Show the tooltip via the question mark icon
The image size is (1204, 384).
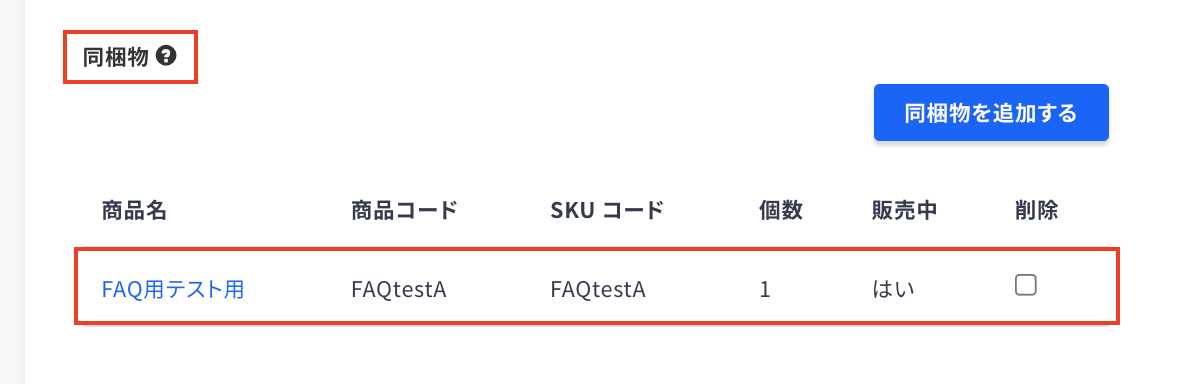pyautogui.click(x=167, y=57)
